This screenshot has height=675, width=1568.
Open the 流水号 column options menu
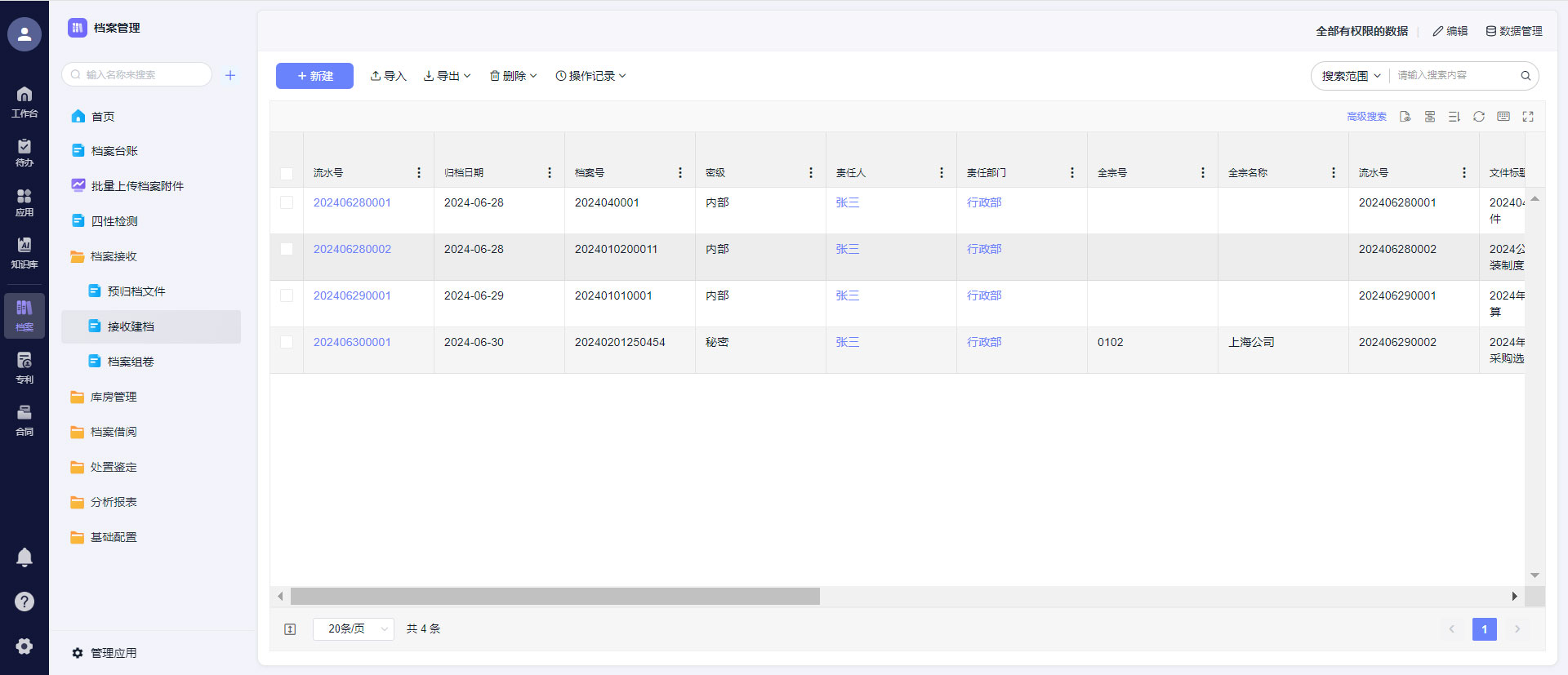(419, 173)
